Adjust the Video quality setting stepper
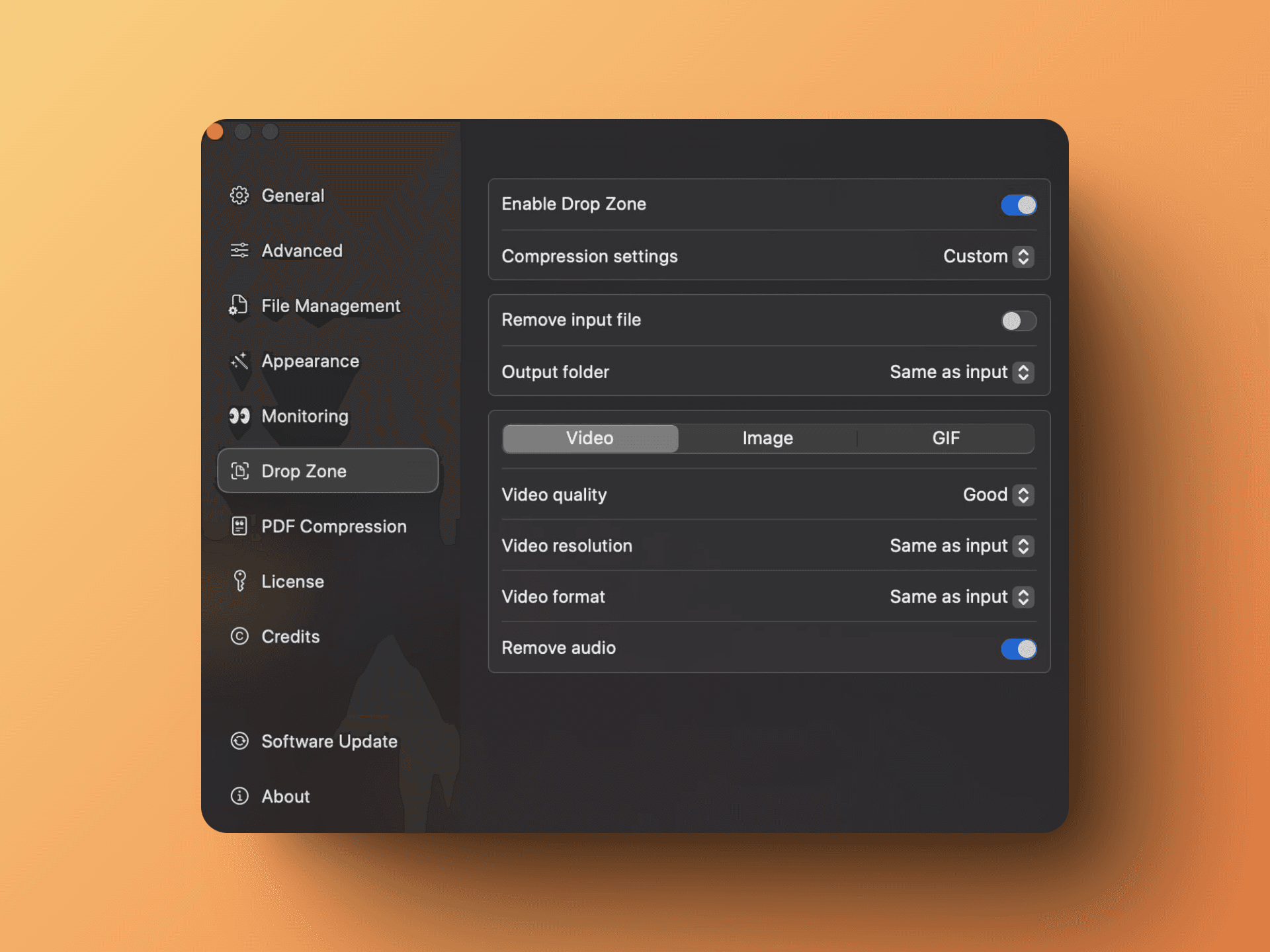 click(x=1022, y=495)
